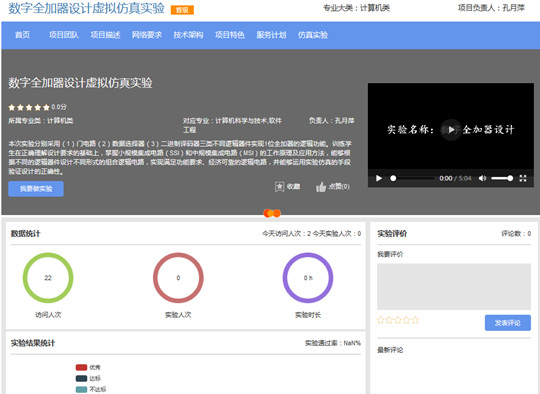Select the 技术架构 tab
540x394 pixels.
tap(188, 35)
